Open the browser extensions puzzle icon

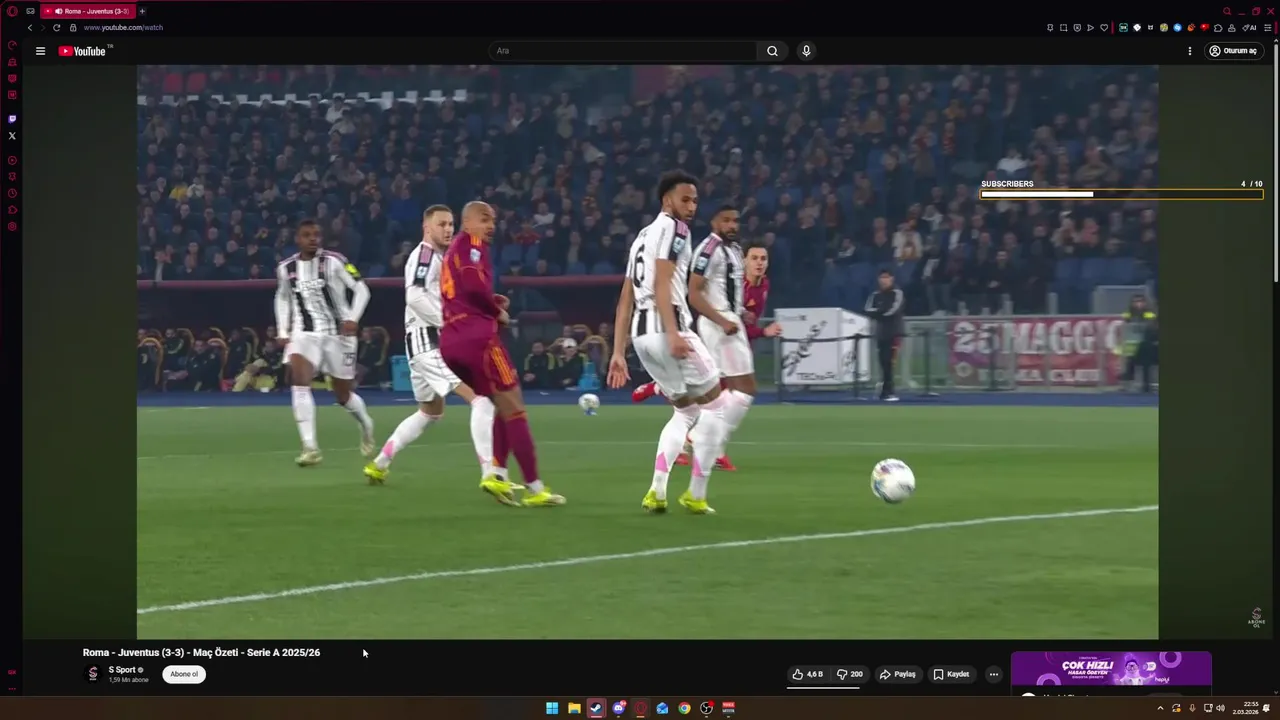point(1218,28)
